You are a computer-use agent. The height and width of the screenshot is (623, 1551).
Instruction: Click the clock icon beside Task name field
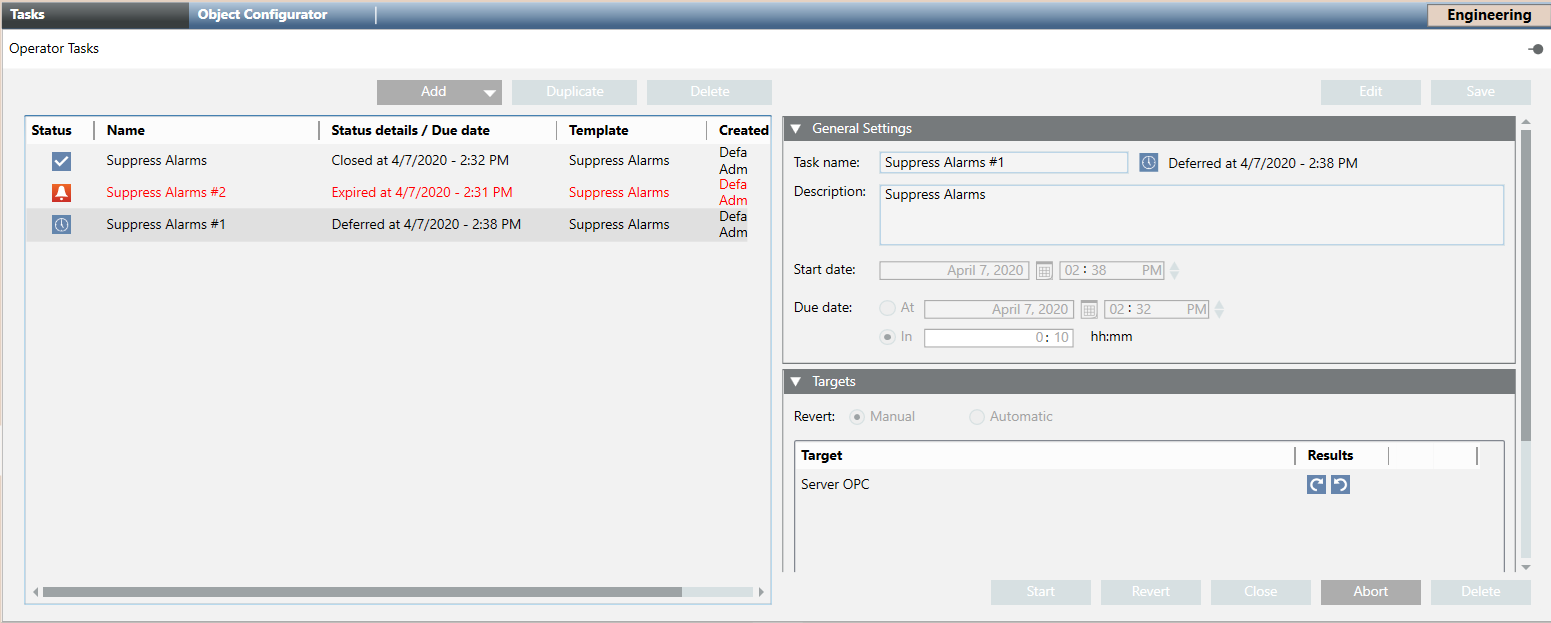point(1149,163)
